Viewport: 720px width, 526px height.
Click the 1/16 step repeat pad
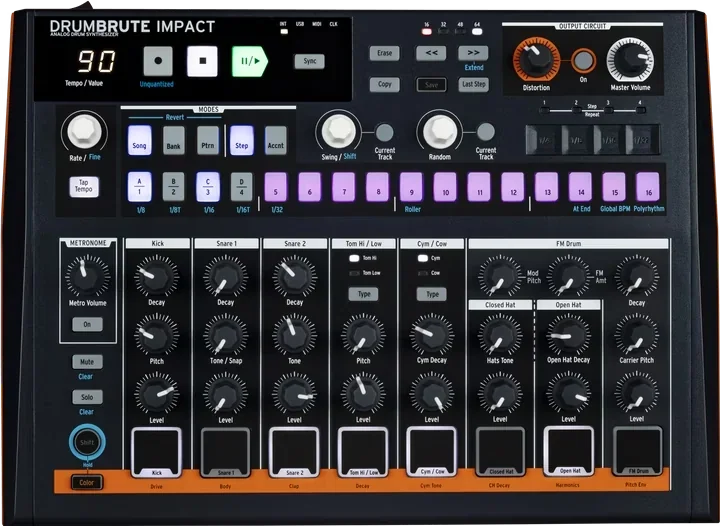(608, 140)
